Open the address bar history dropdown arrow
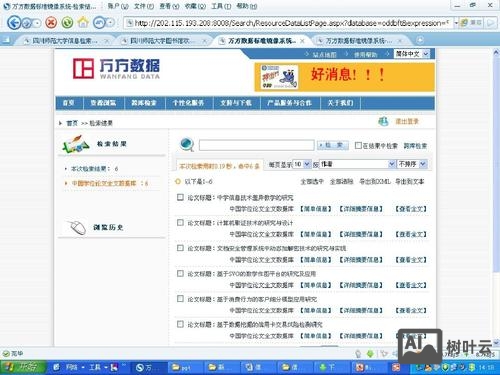 456,23
